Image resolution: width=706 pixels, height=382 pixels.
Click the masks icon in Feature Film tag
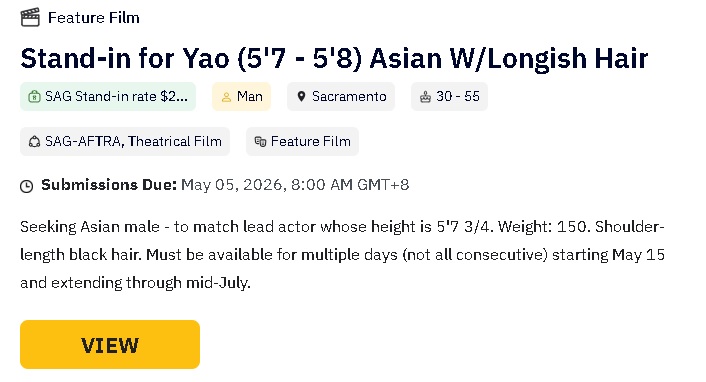260,141
